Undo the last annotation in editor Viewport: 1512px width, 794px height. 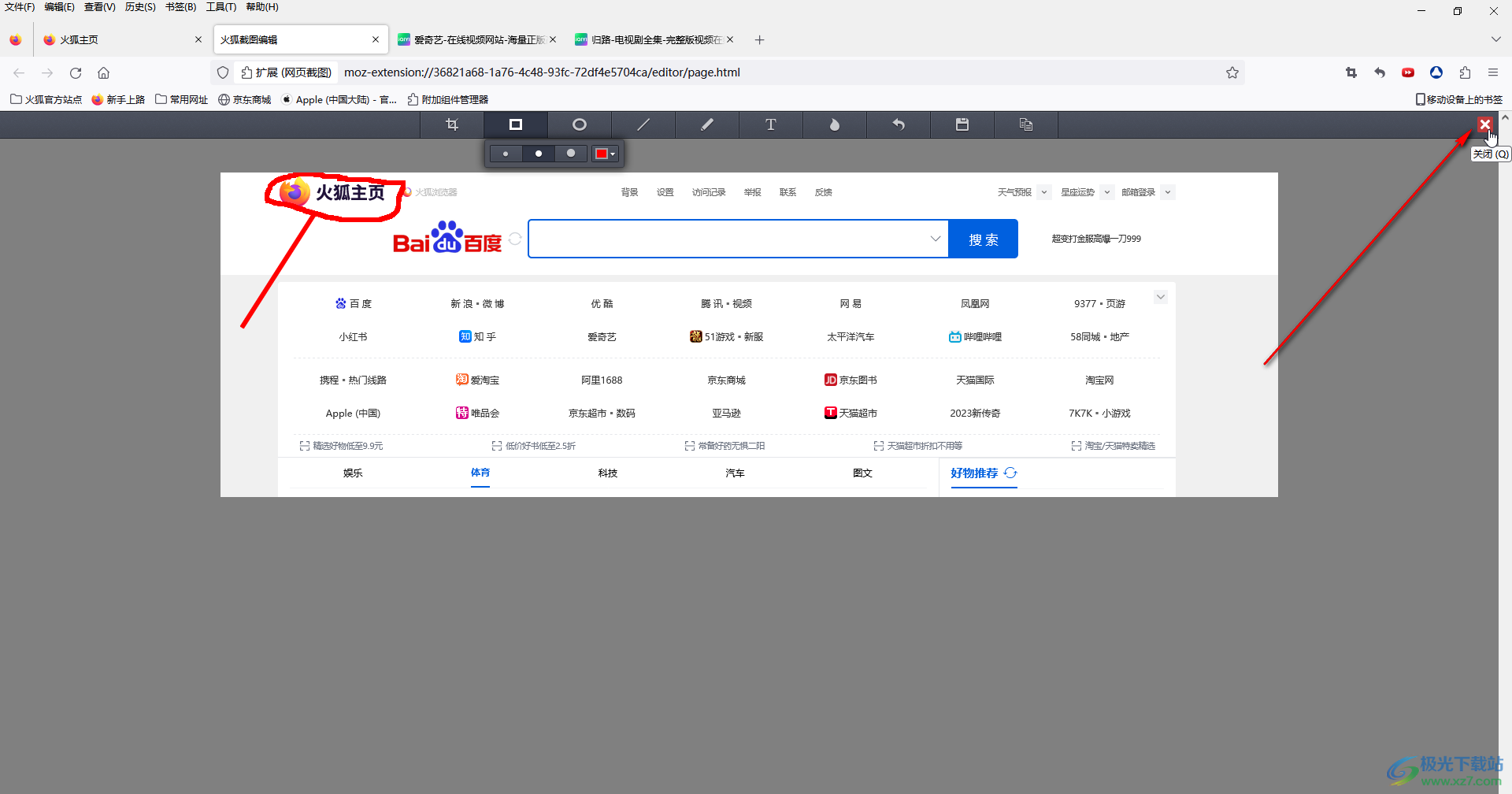(899, 124)
